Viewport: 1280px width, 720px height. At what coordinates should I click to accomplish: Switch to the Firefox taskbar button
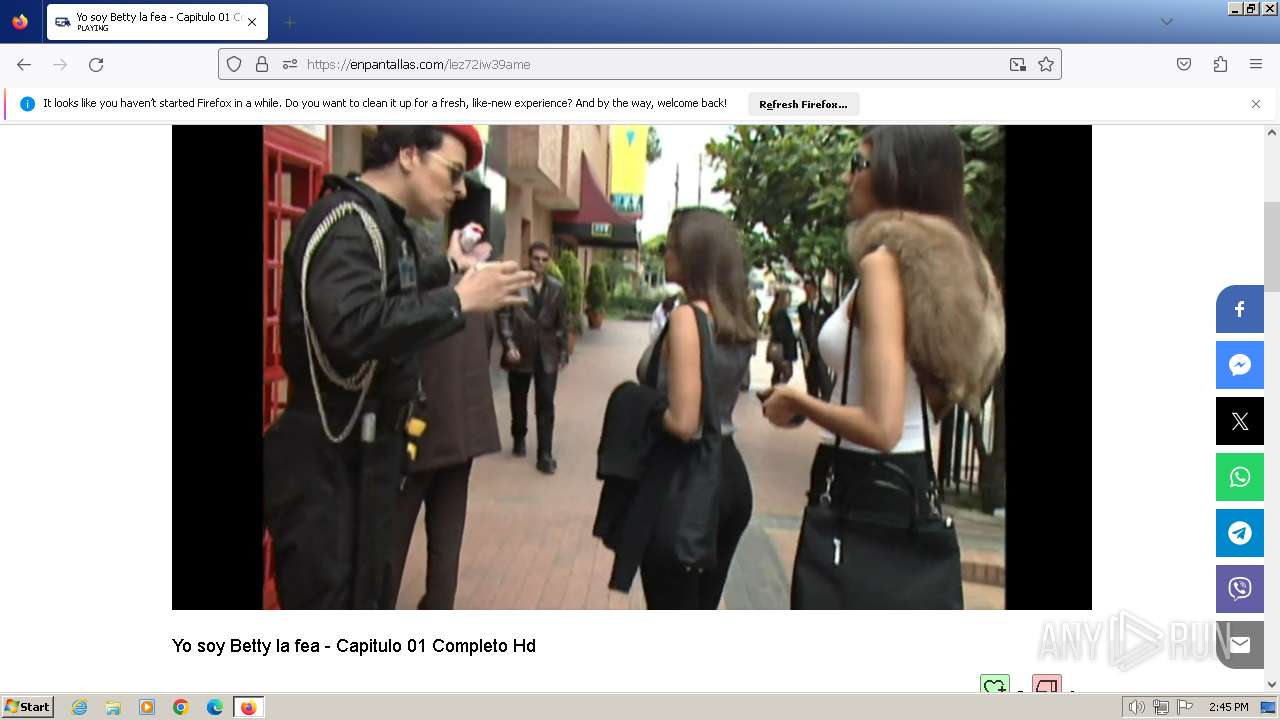pyautogui.click(x=248, y=707)
